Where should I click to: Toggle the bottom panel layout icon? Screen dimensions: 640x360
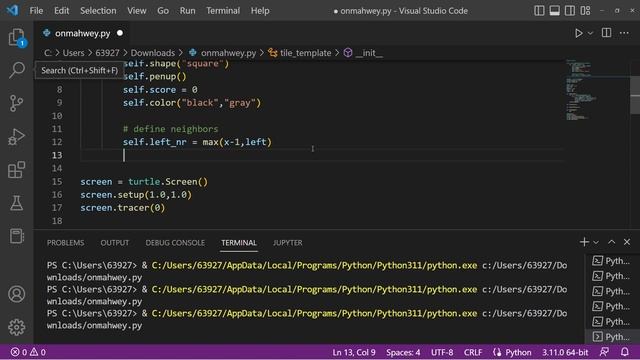point(554,11)
